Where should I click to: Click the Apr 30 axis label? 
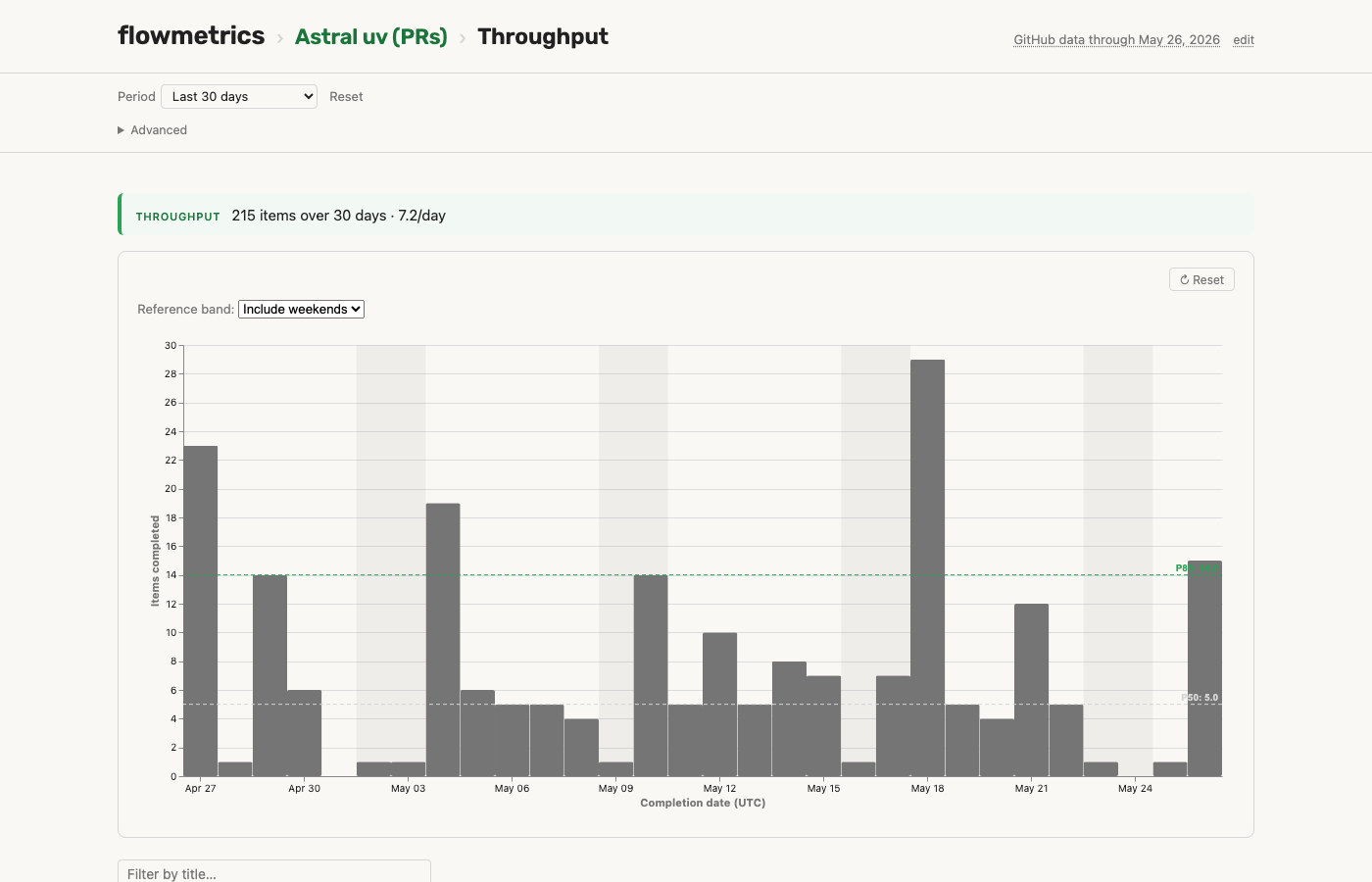click(x=304, y=788)
